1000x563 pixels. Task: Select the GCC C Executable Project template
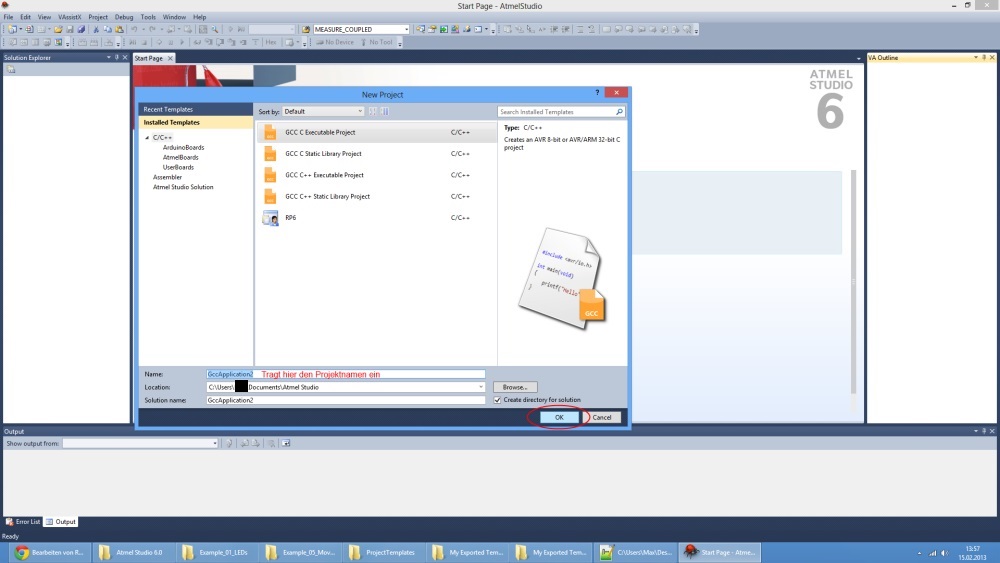pyautogui.click(x=320, y=132)
